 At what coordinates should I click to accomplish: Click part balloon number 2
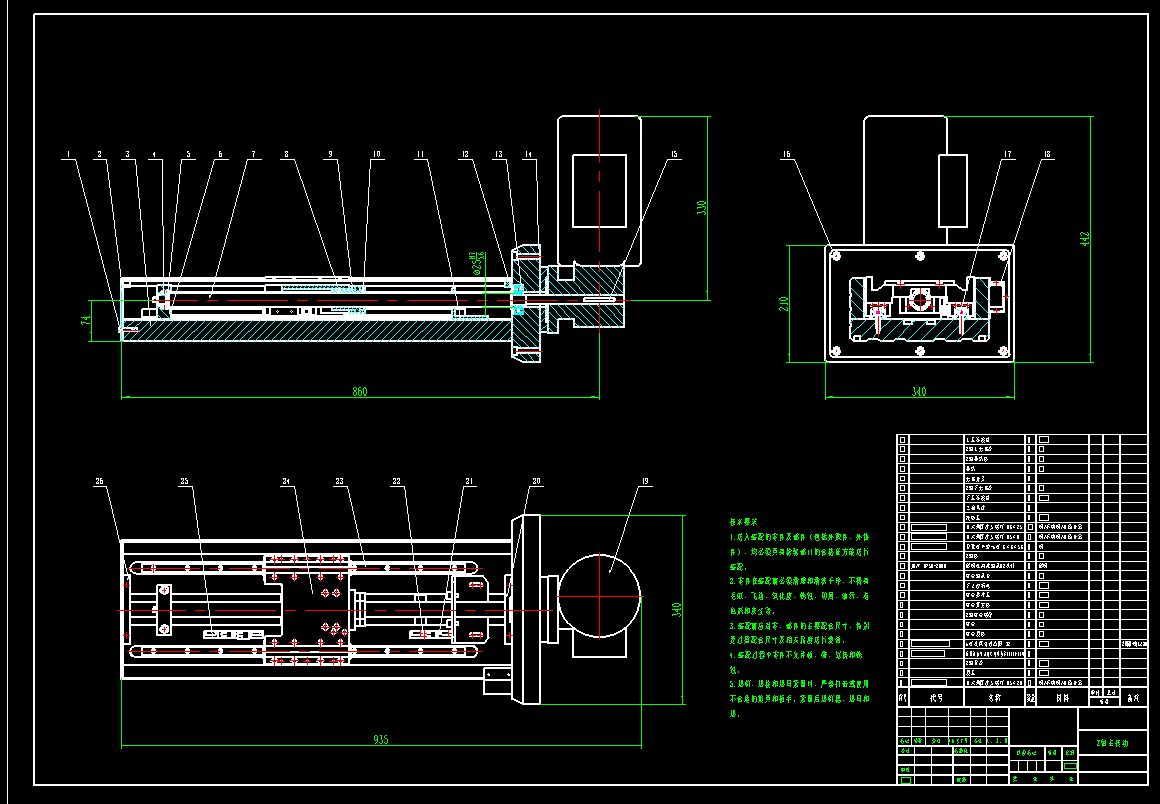tap(100, 155)
